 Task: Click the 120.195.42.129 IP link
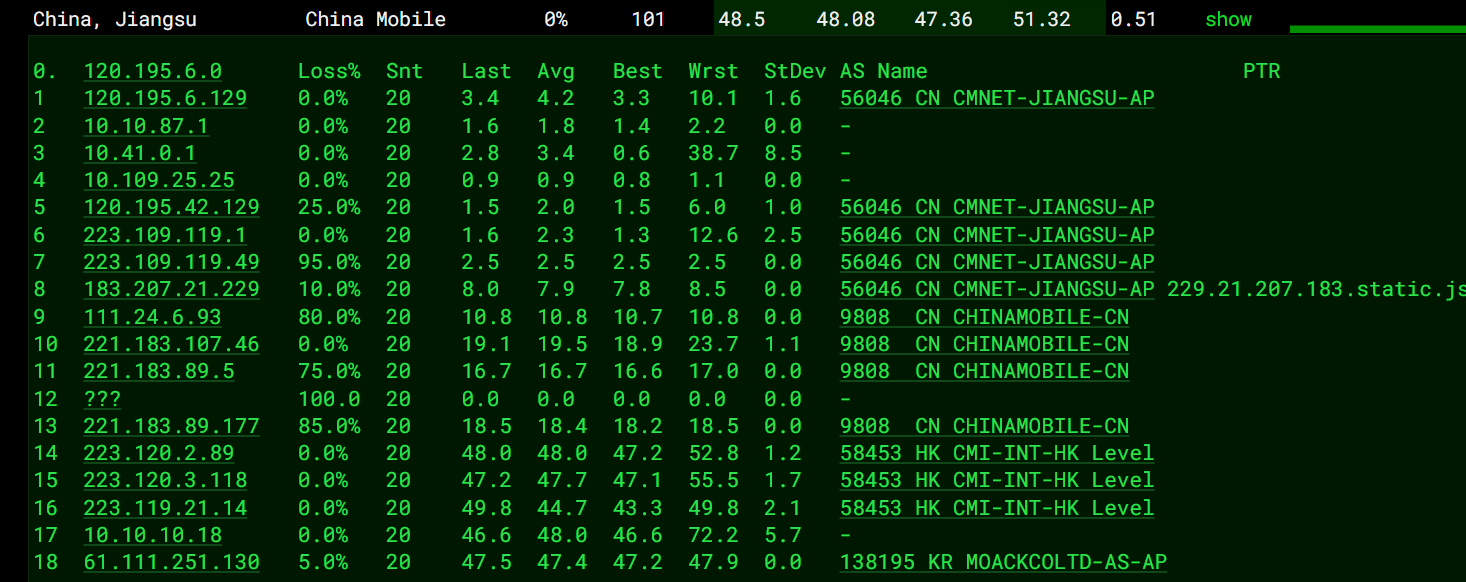click(171, 207)
